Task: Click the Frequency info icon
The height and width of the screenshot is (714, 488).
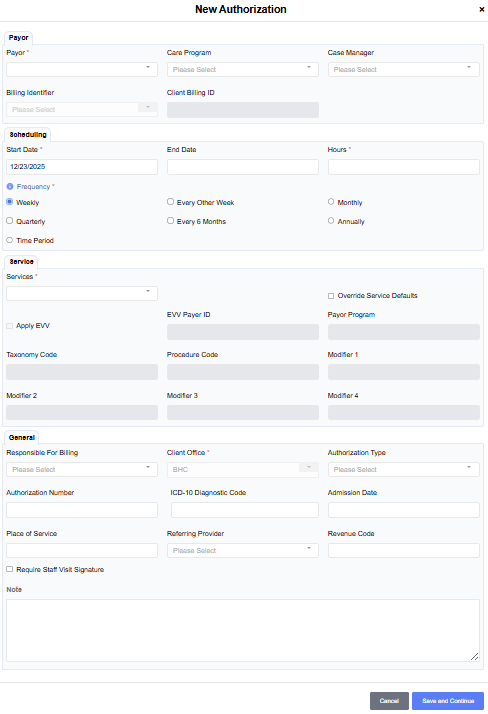Action: (x=10, y=187)
